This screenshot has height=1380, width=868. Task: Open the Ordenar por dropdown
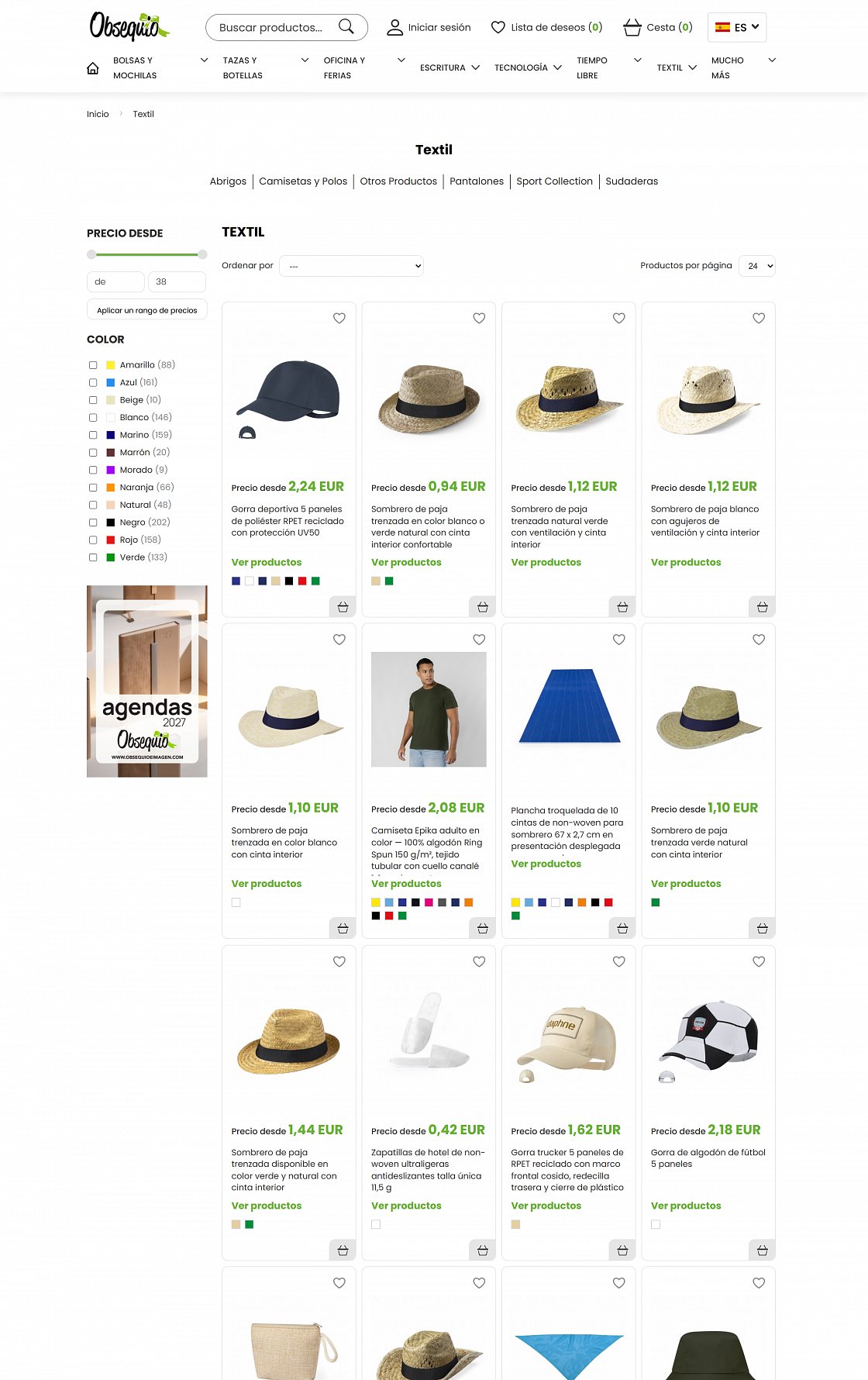[x=351, y=266]
